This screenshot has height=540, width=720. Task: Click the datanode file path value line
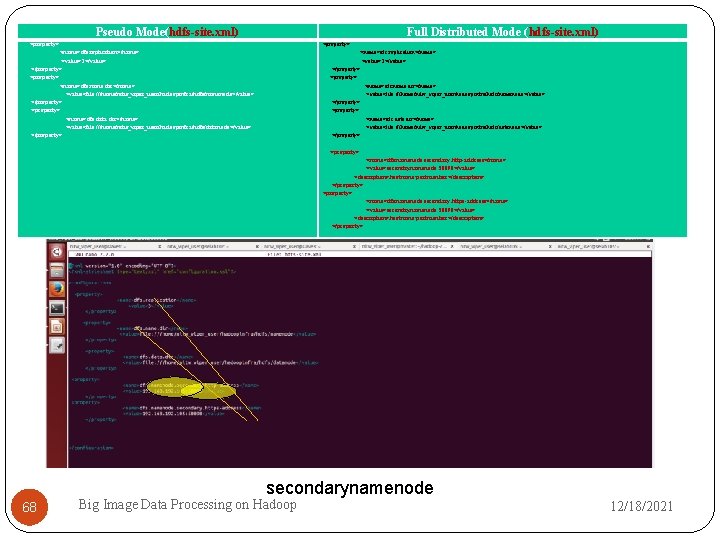[220, 363]
